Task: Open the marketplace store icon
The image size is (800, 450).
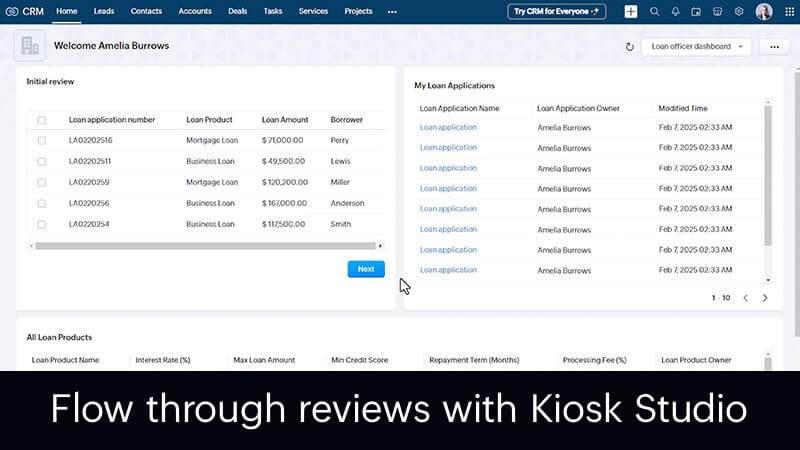Action: tap(717, 11)
